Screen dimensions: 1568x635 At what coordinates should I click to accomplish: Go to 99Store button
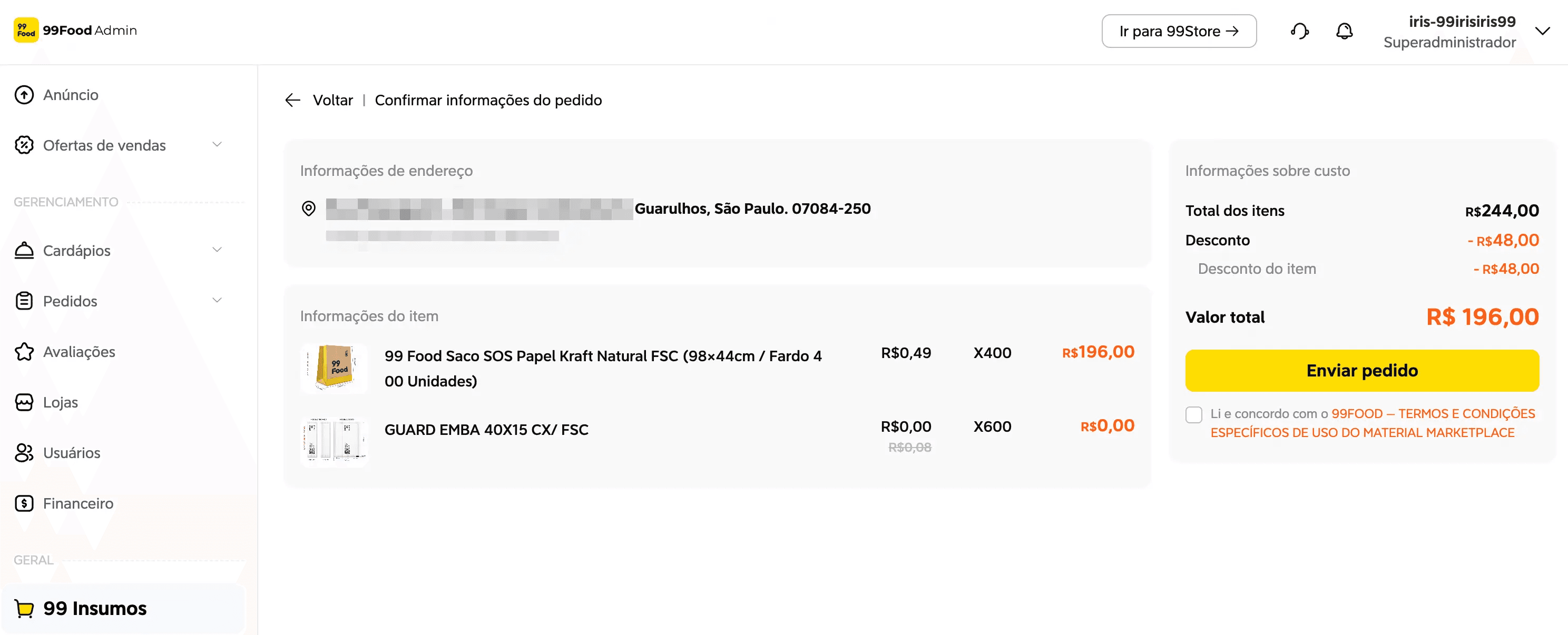click(1179, 31)
